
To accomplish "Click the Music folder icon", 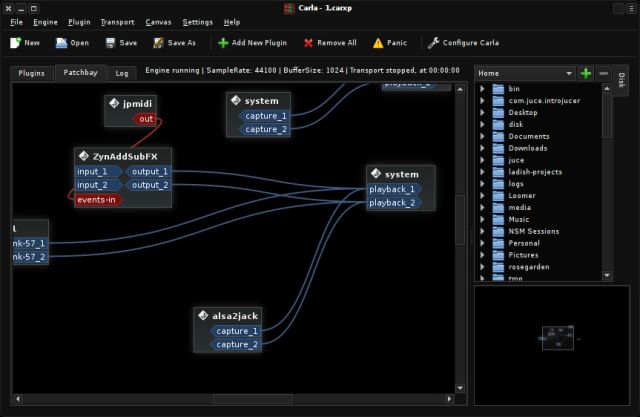I will click(x=498, y=219).
